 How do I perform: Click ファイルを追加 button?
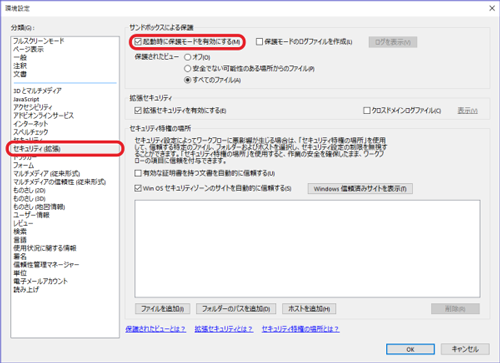[x=162, y=309]
